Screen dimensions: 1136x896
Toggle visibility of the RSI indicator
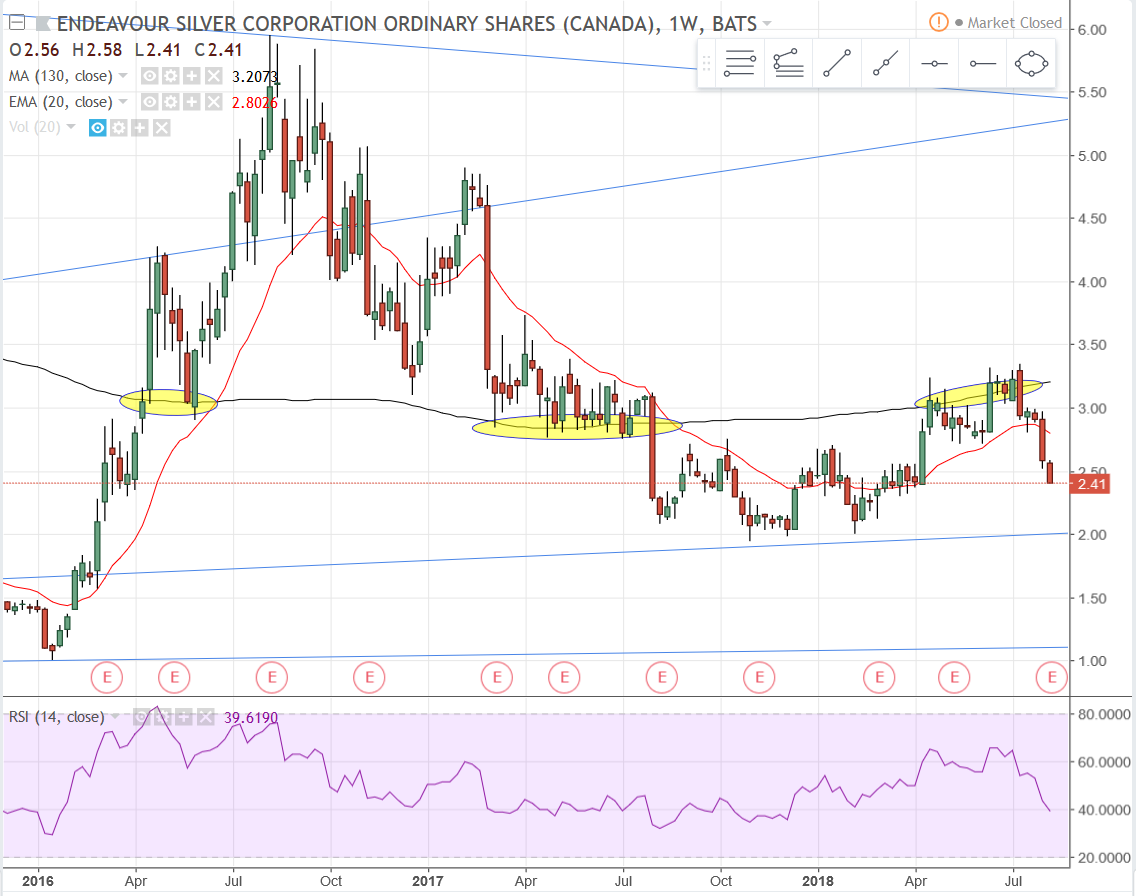click(x=141, y=717)
